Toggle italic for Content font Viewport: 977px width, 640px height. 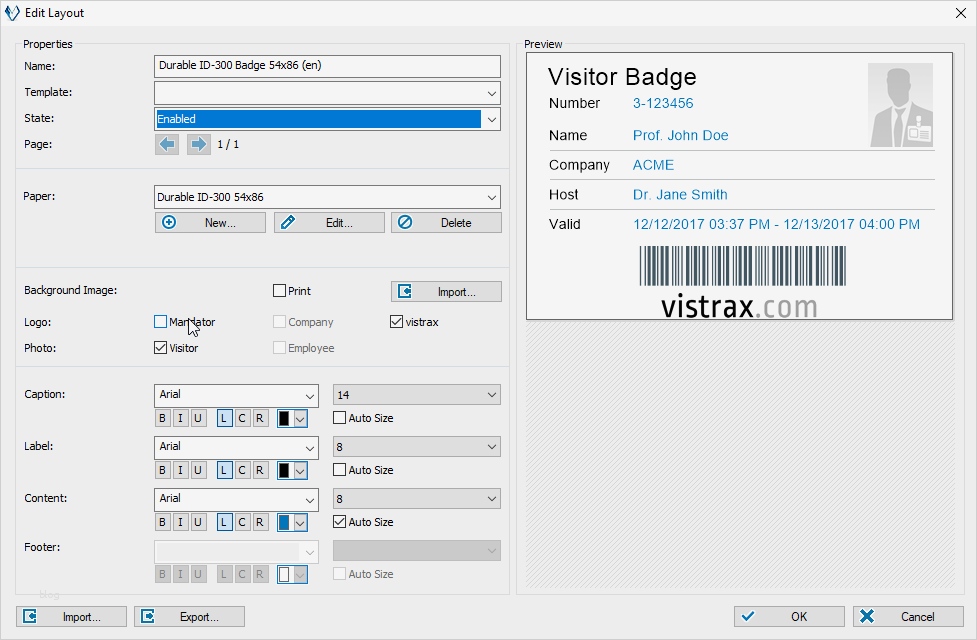coord(180,522)
